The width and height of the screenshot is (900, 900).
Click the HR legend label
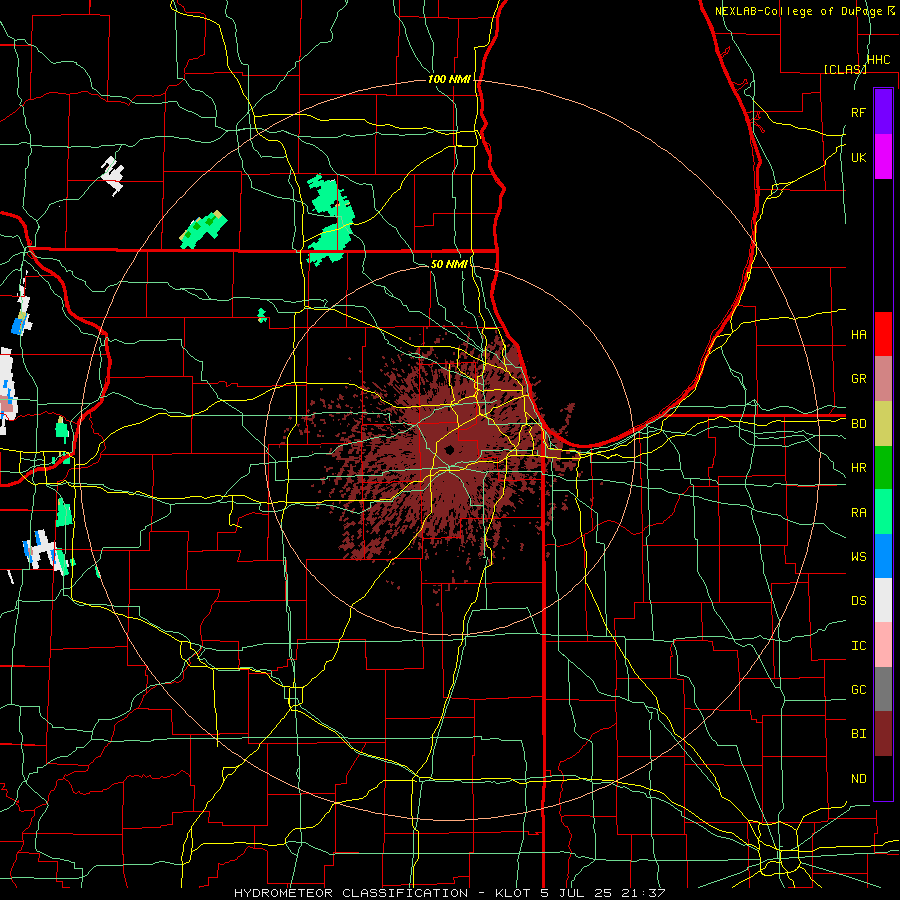(x=858, y=468)
